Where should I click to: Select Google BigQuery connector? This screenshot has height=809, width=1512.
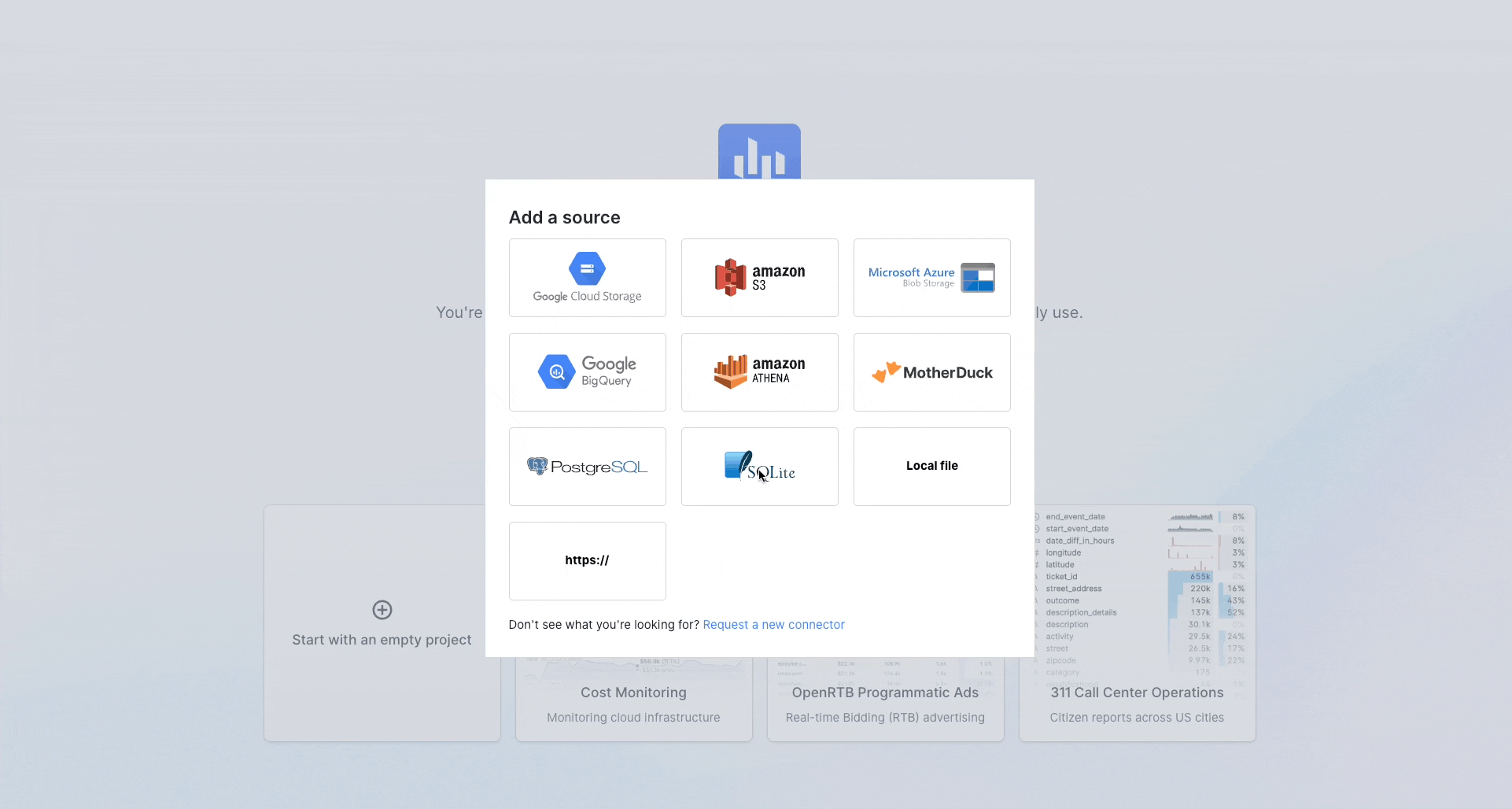(x=587, y=372)
